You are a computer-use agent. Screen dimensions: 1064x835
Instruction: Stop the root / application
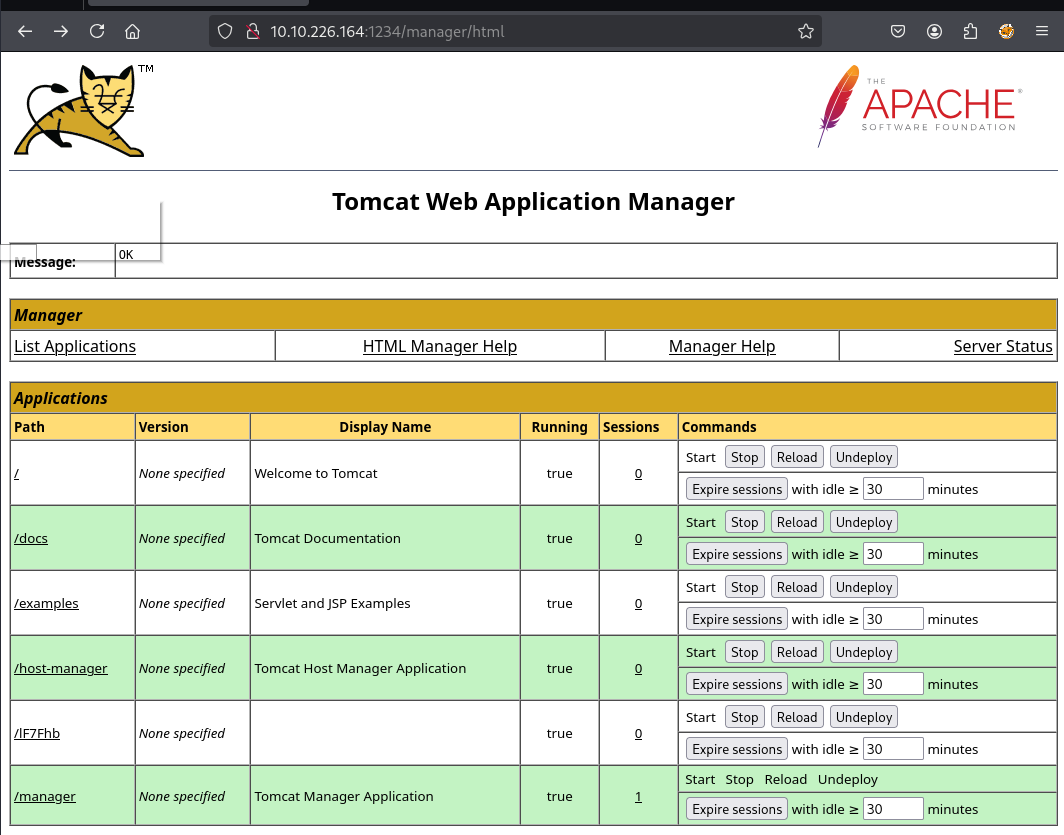click(x=744, y=457)
